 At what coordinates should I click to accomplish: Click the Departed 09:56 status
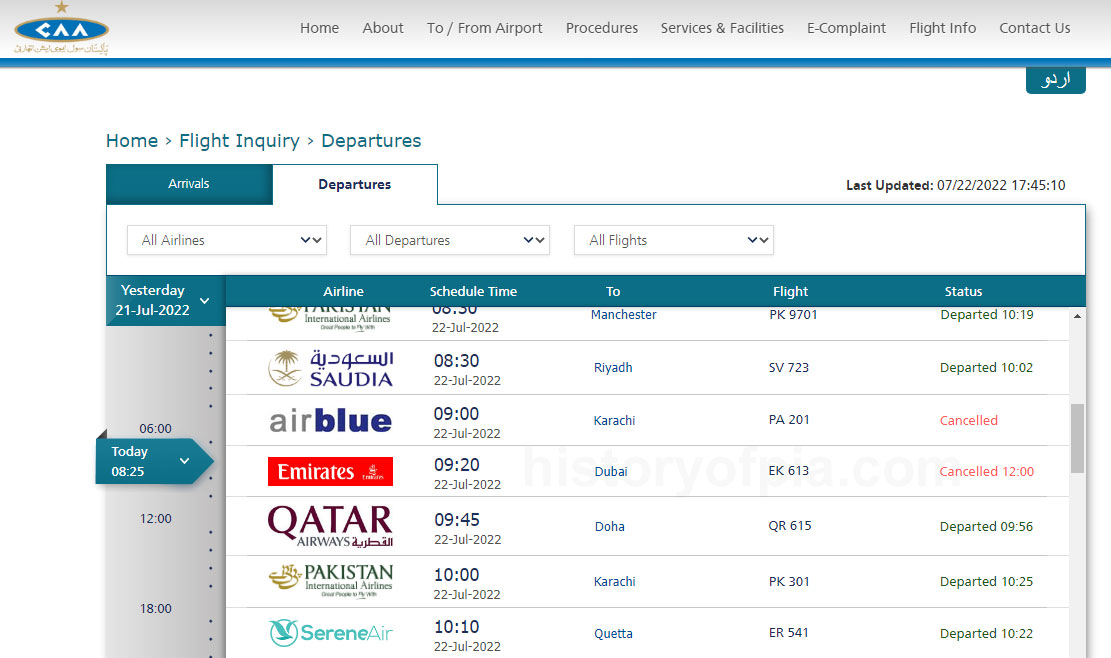point(986,526)
